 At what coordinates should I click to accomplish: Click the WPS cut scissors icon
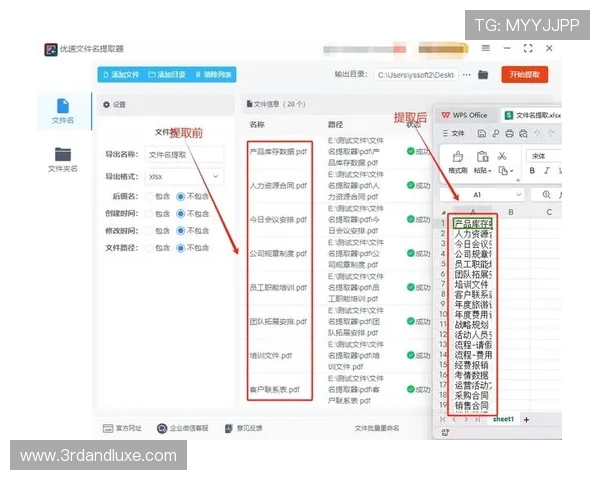(x=502, y=156)
